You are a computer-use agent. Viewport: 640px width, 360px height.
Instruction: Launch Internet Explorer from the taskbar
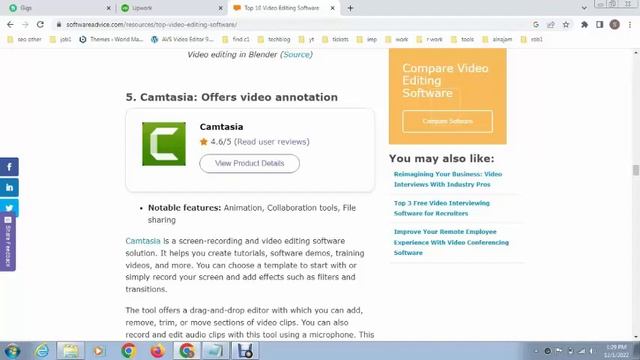pyautogui.click(x=42, y=351)
